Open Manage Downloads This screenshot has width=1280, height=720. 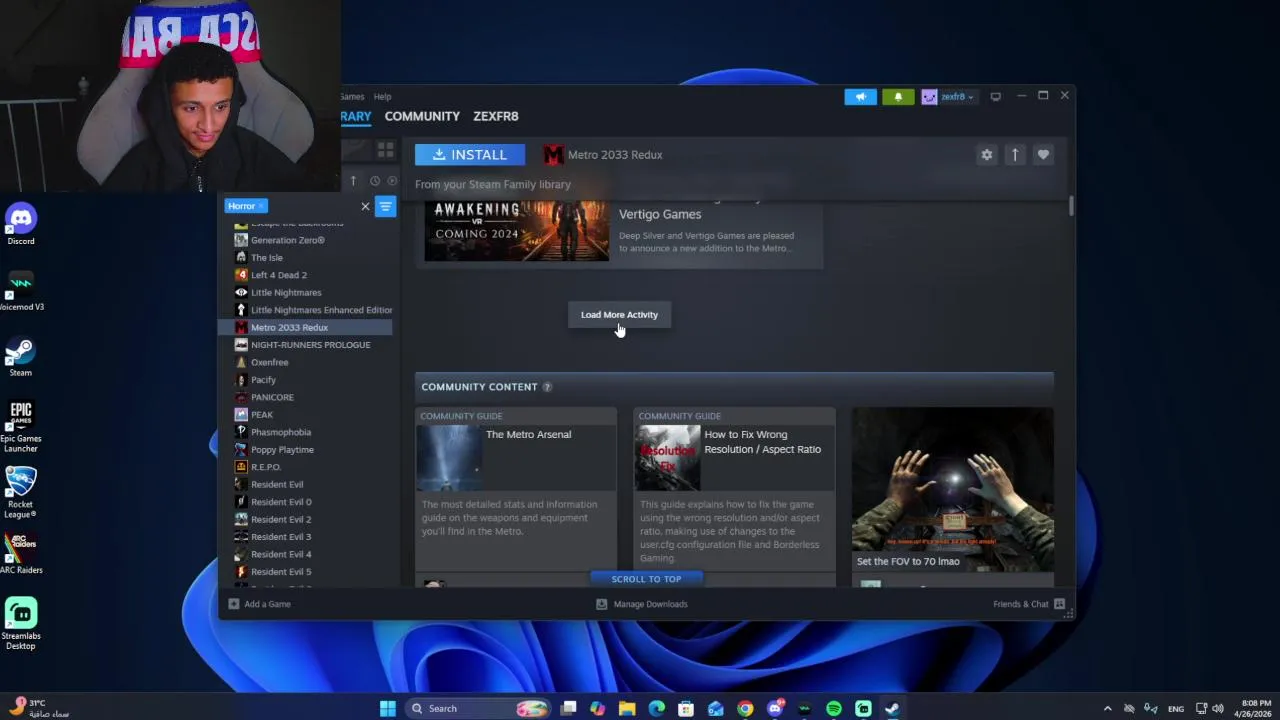[642, 604]
